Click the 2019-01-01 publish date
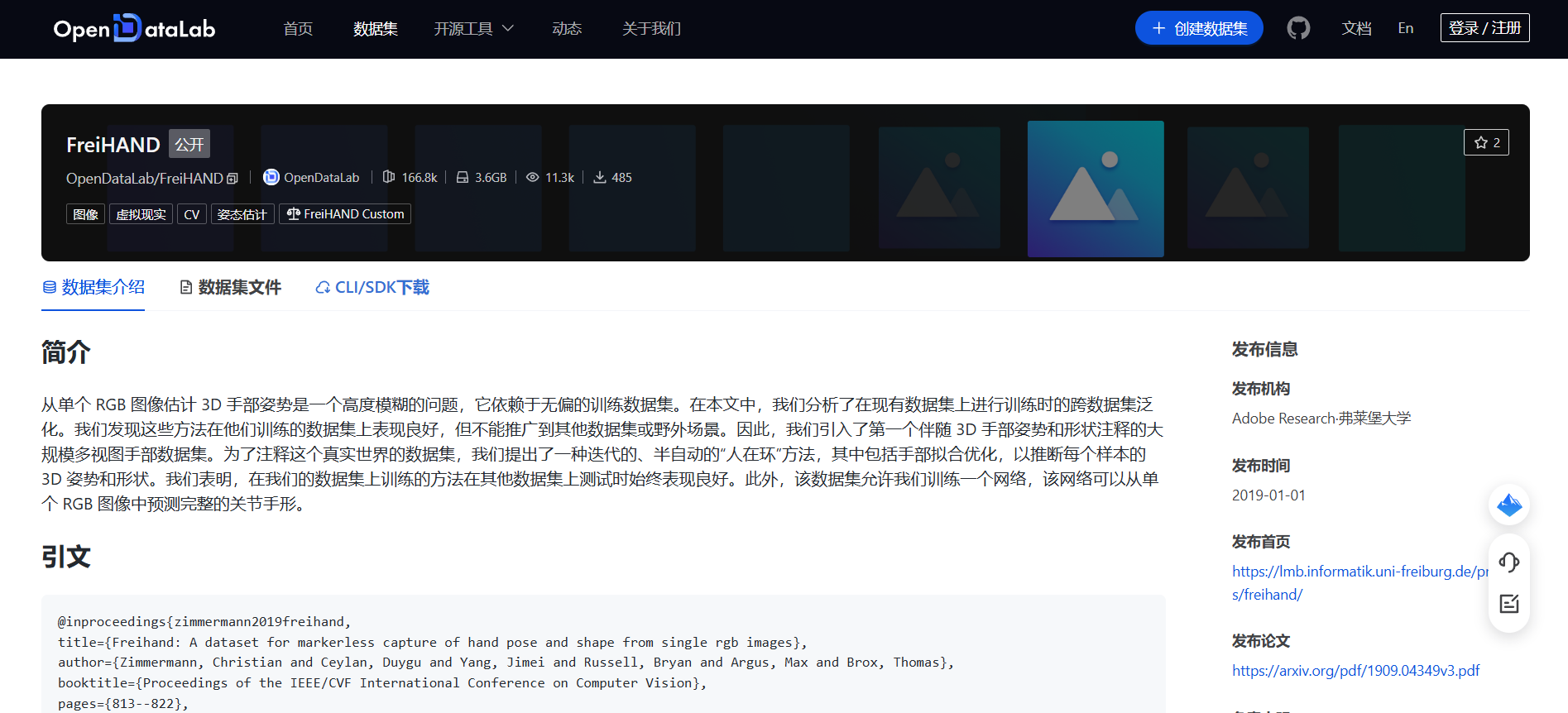The image size is (1568, 713). point(1268,495)
